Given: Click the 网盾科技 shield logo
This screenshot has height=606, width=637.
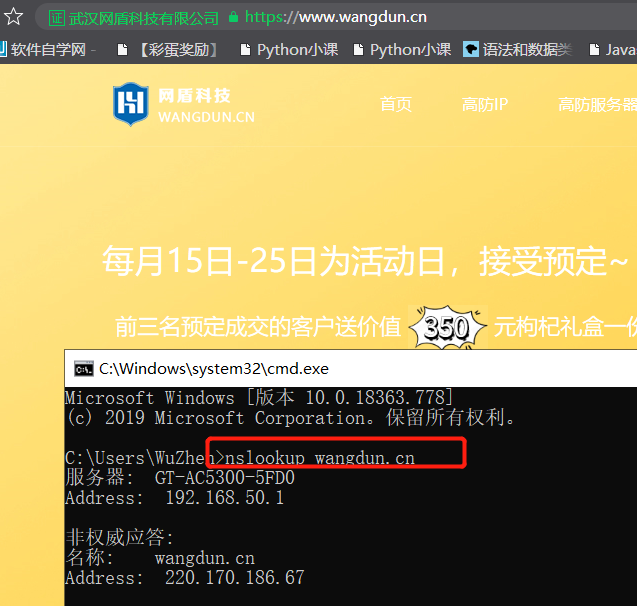Looking at the screenshot, I should (130, 104).
